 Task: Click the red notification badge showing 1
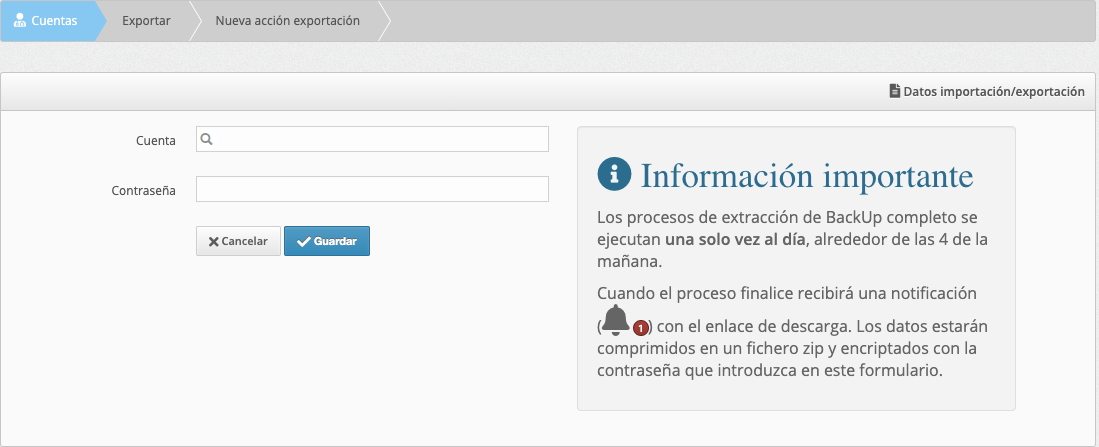[641, 327]
